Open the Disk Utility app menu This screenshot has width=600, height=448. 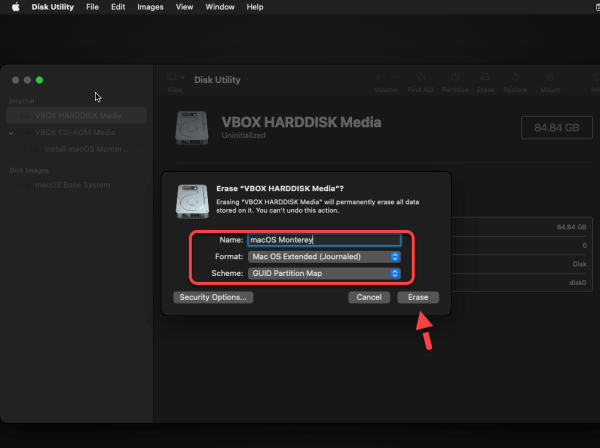52,7
